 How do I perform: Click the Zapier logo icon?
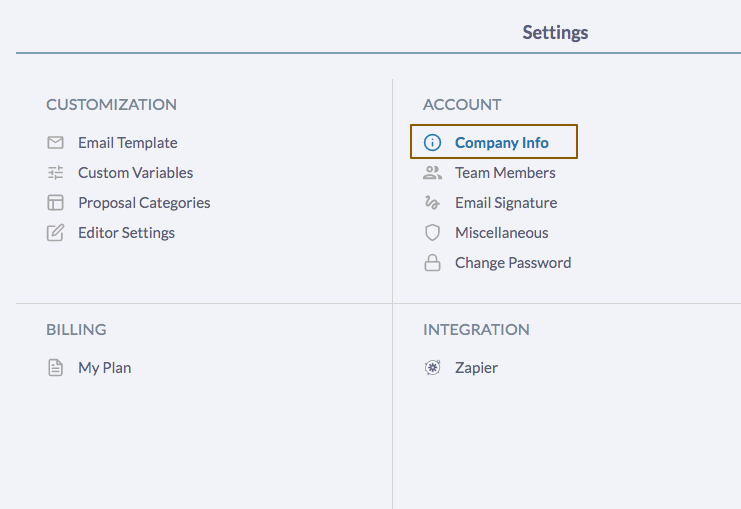[432, 368]
